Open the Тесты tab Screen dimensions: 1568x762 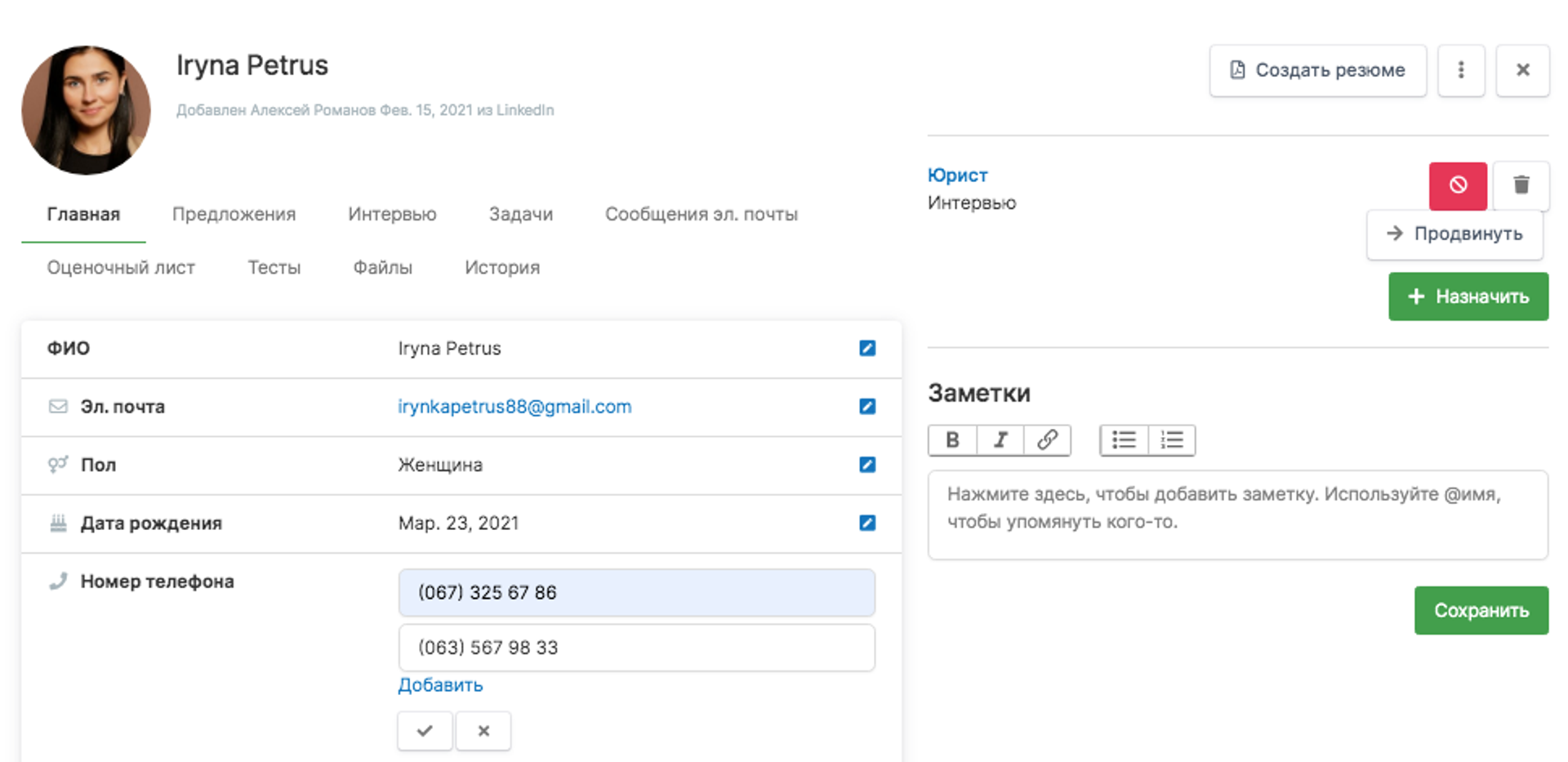coord(274,268)
